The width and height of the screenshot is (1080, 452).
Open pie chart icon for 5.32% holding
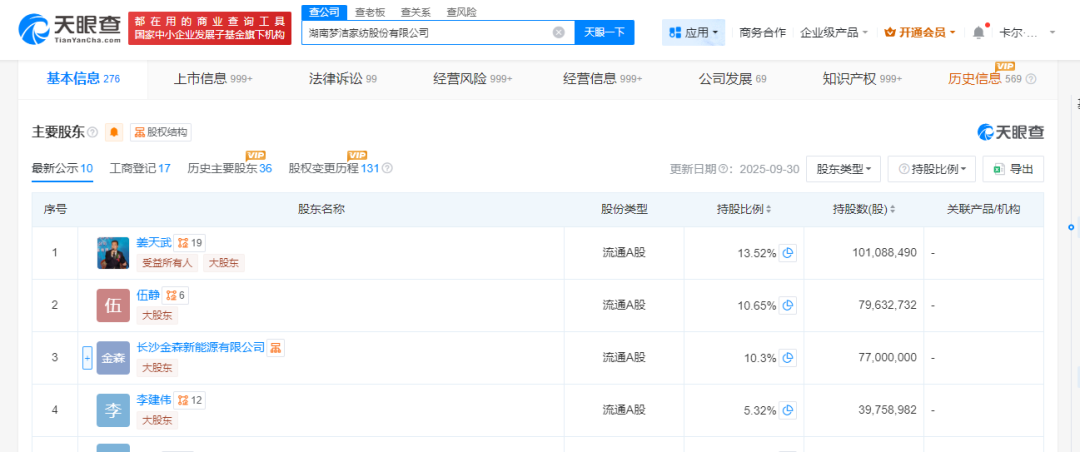coord(788,410)
